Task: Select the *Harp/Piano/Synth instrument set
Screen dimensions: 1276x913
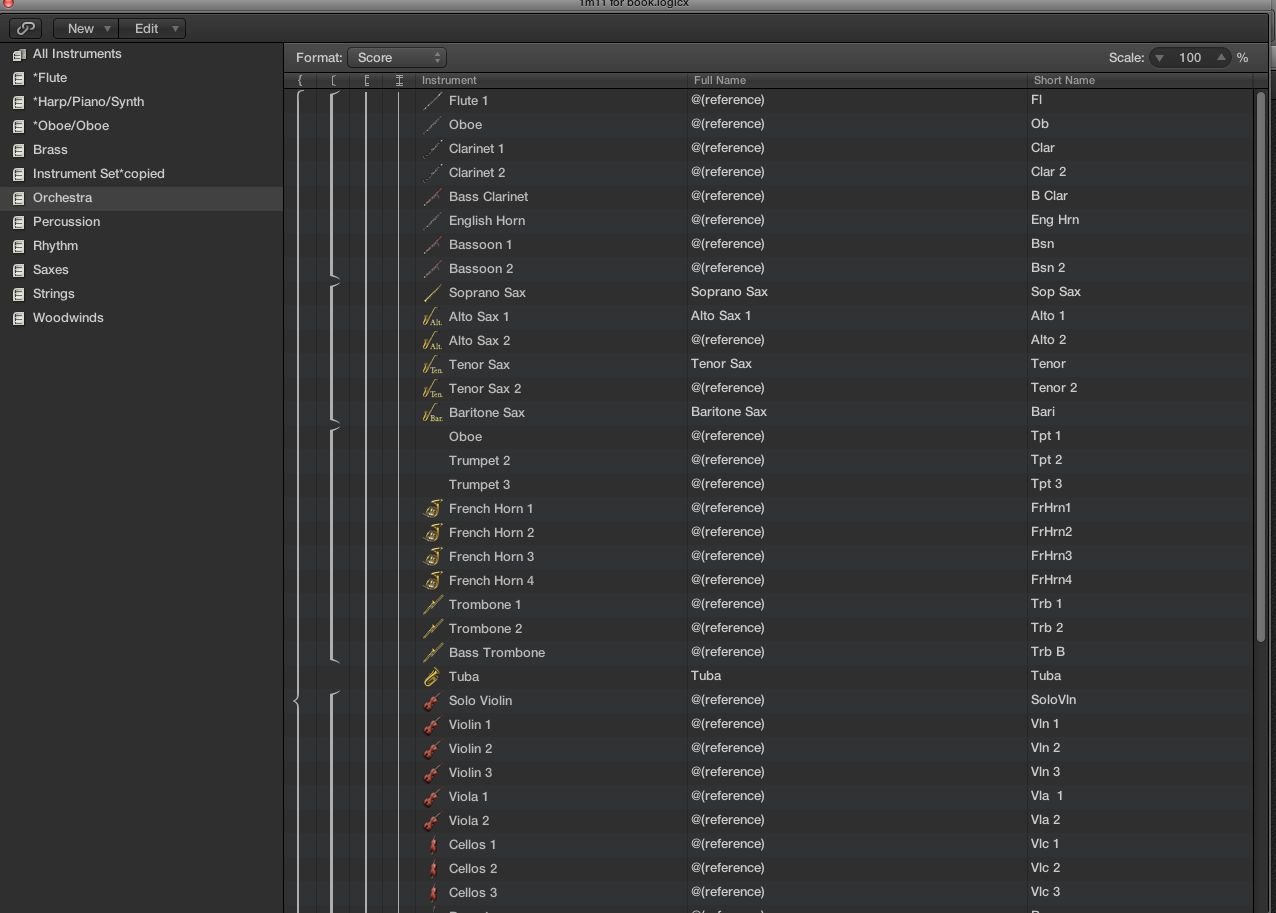Action: [142, 102]
